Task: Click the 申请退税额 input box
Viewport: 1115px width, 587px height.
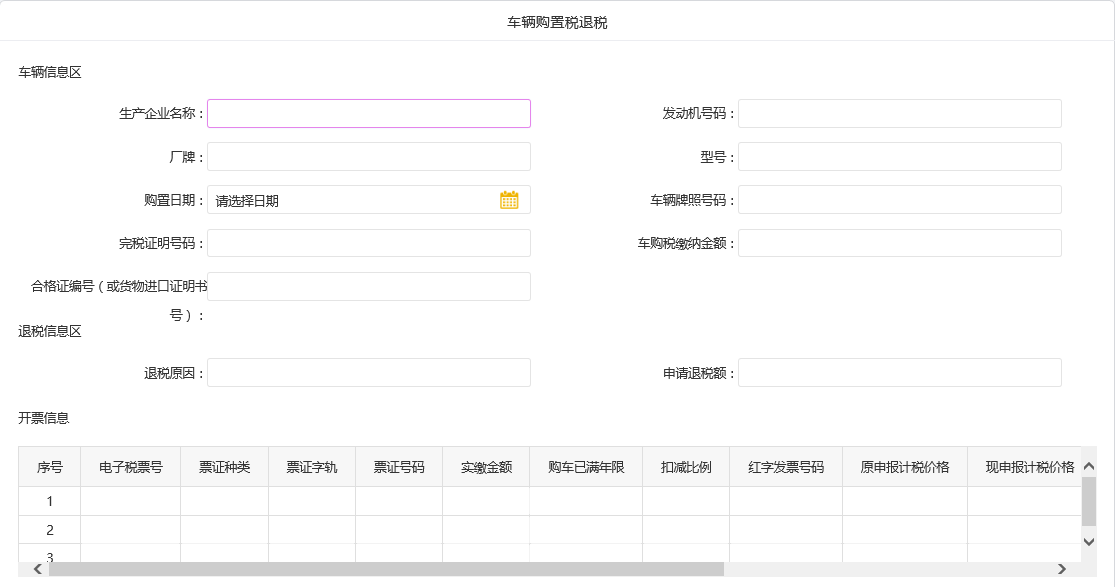Action: pyautogui.click(x=899, y=373)
